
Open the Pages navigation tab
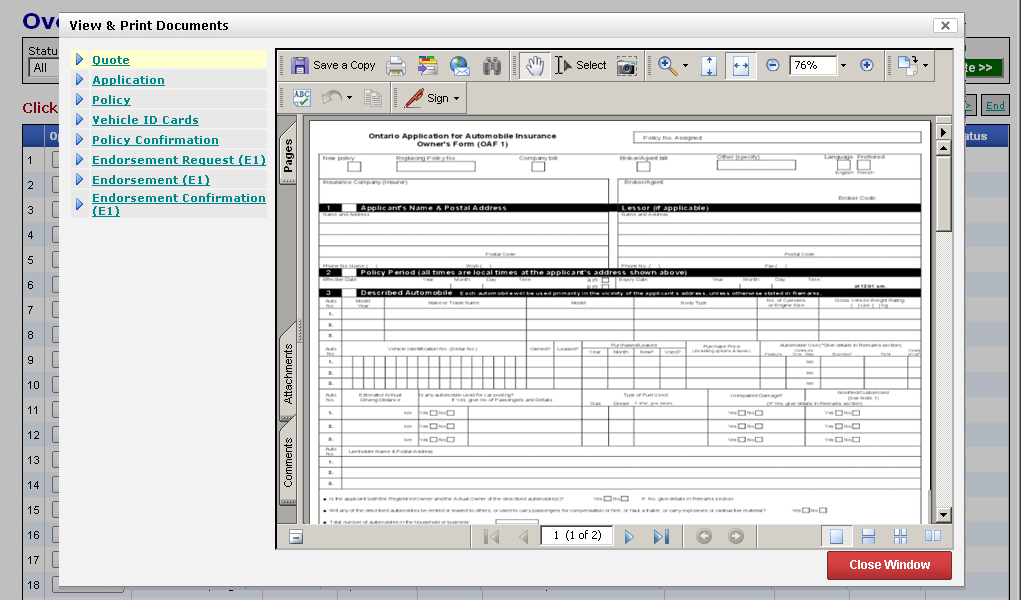[288, 154]
